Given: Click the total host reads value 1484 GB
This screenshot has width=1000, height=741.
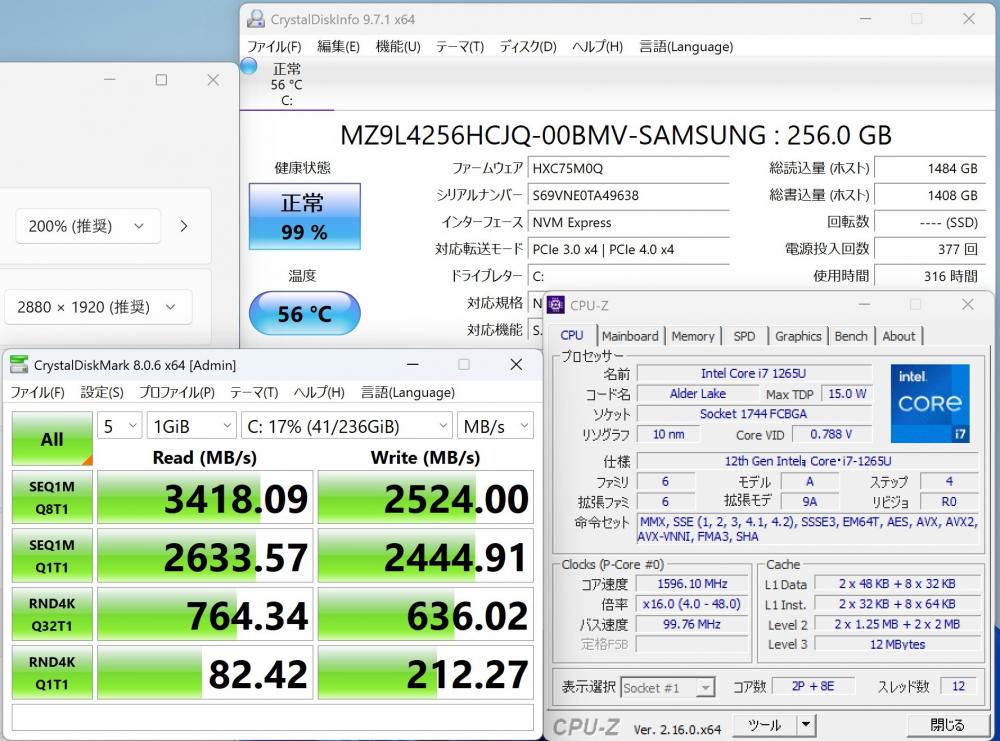Looking at the screenshot, I should 929,168.
